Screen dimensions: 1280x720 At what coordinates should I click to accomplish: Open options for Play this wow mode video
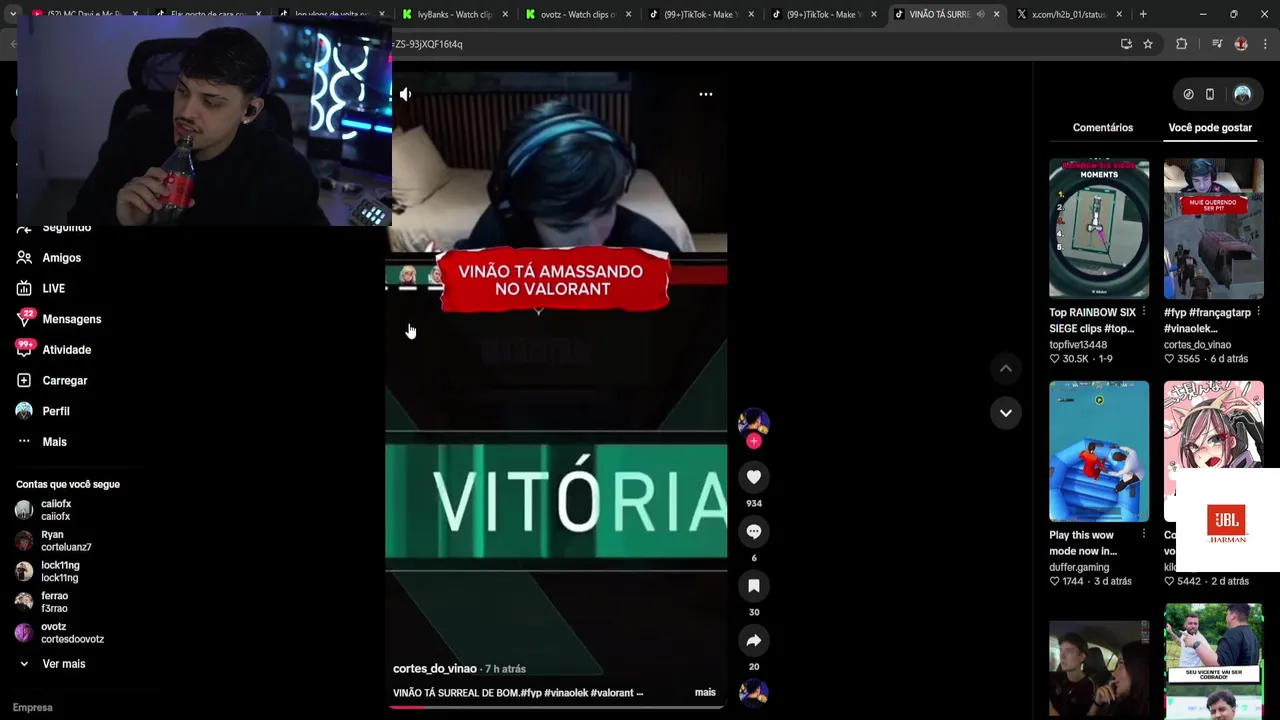click(1144, 535)
